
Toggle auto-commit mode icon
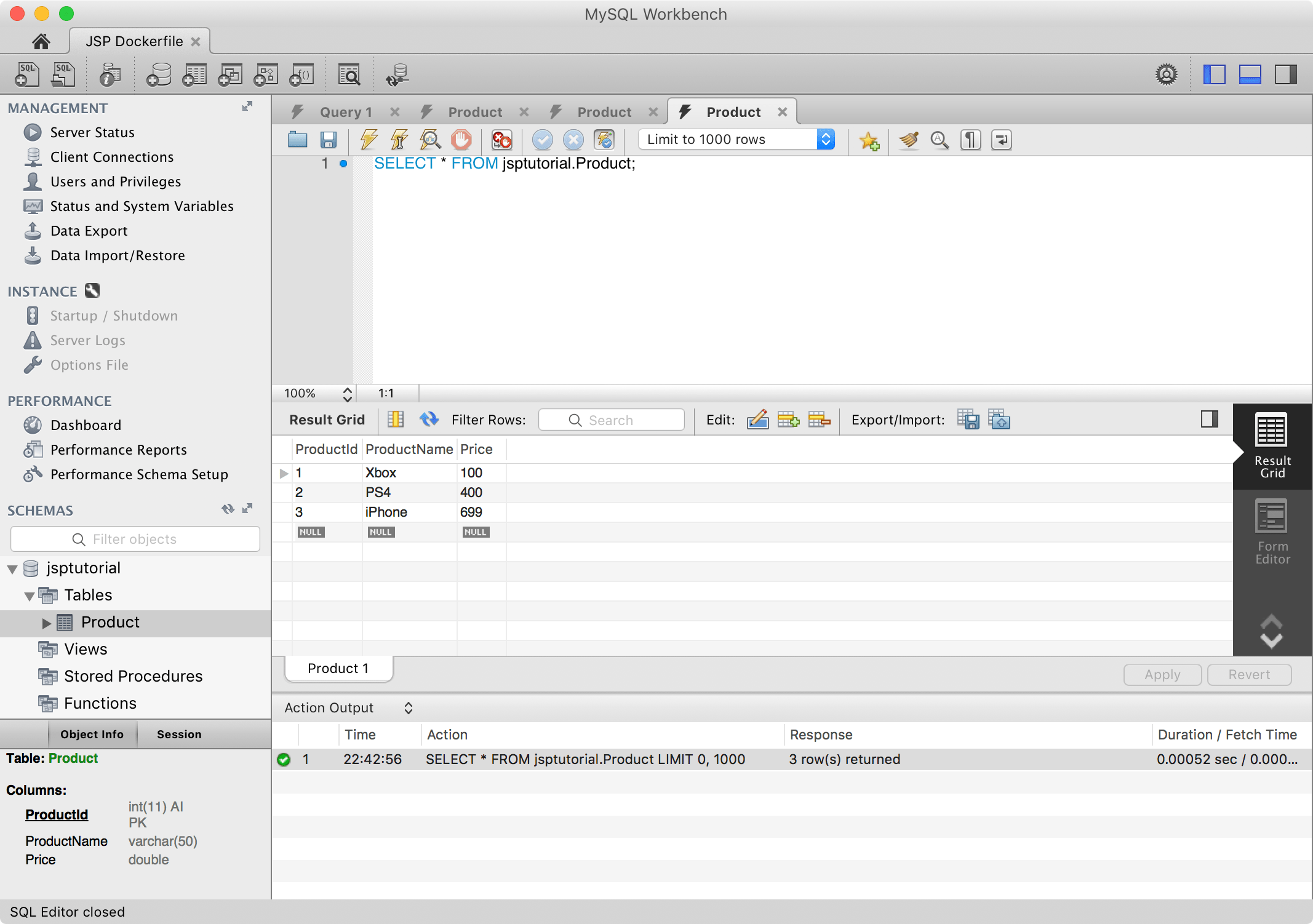[x=604, y=140]
